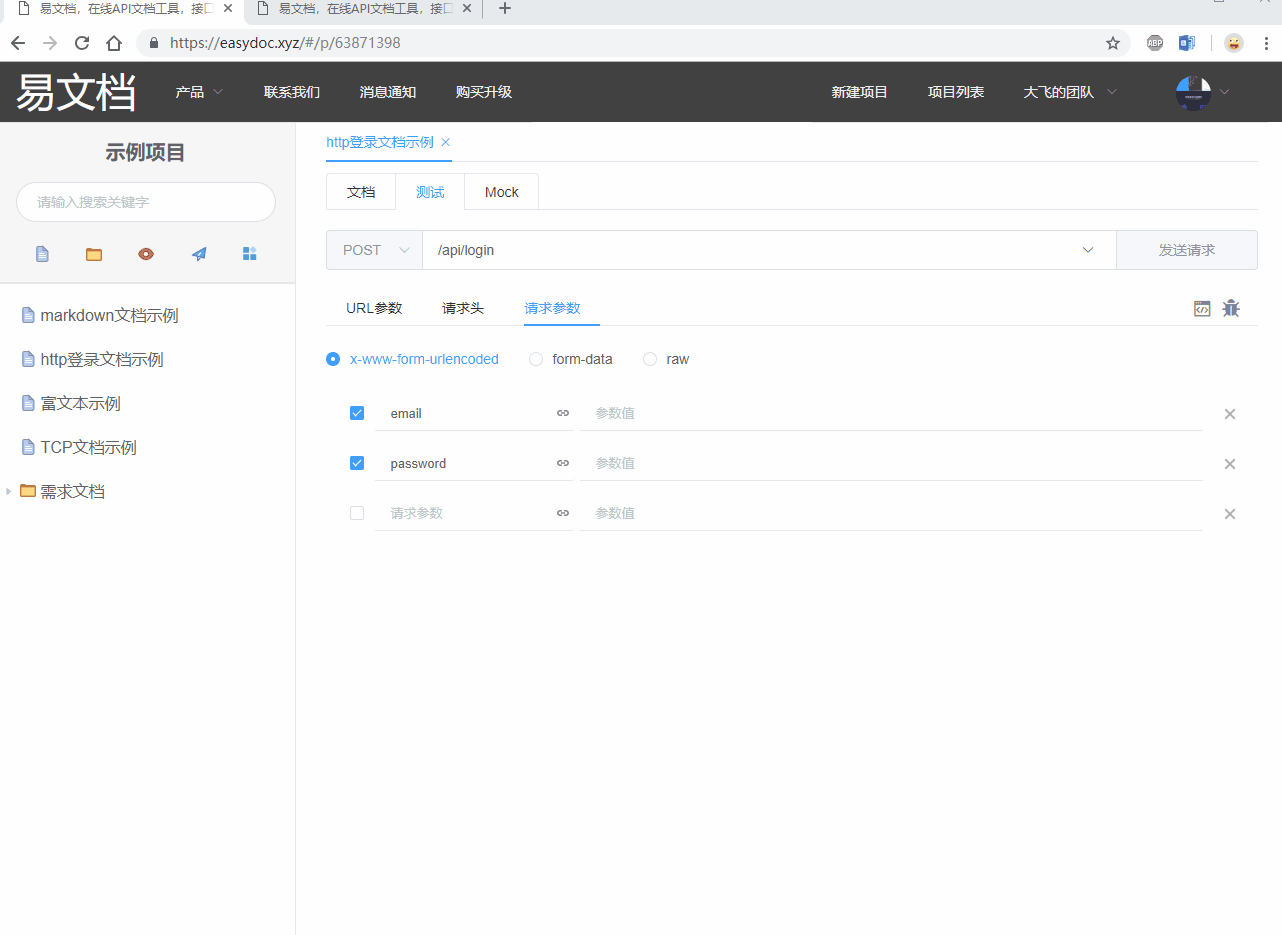Click the 易文档 logo
Viewport: 1282px width, 935px height.
click(76, 92)
